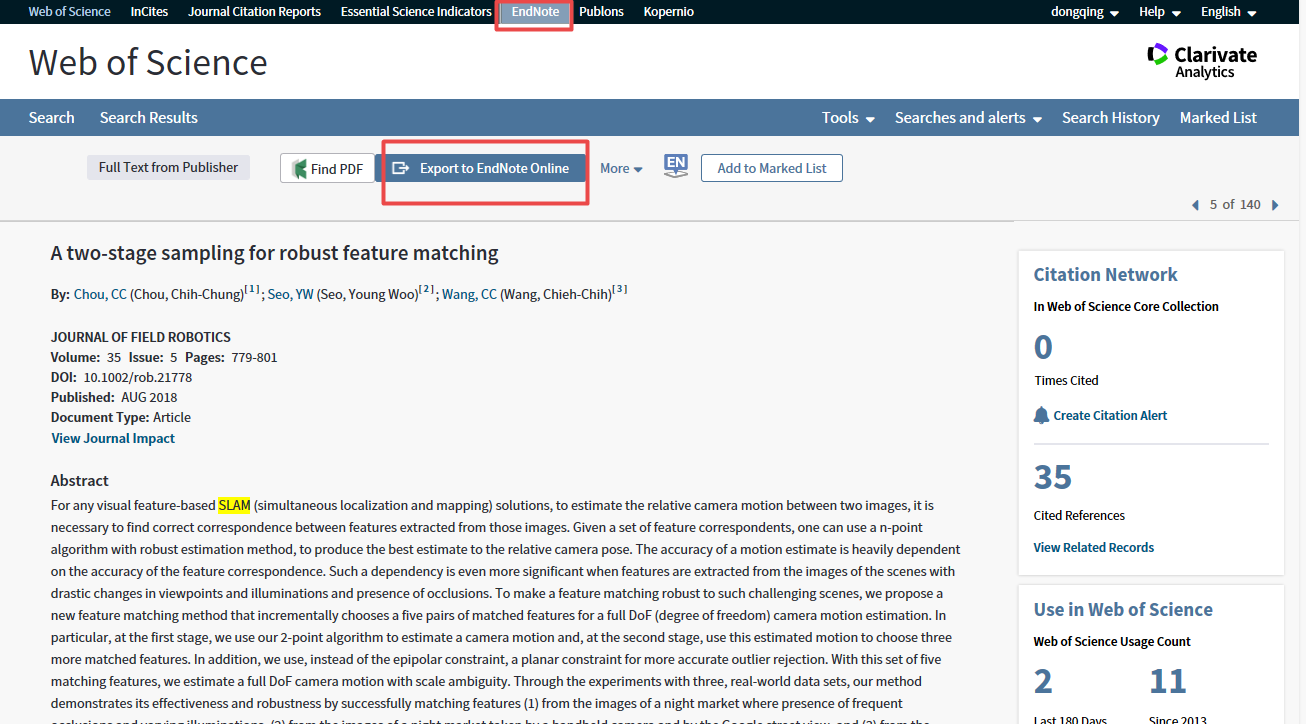Screen dimensions: 1306x724
Task: Click Export to EndNote Online button
Action: click(x=481, y=168)
